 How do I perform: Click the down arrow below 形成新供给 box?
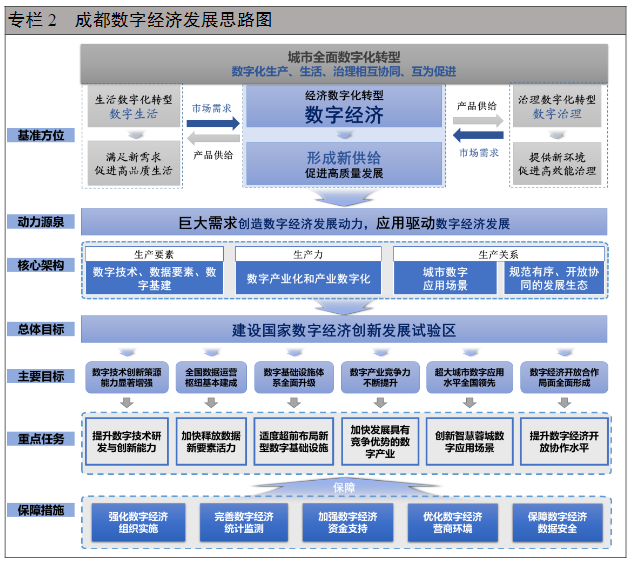tap(344, 196)
